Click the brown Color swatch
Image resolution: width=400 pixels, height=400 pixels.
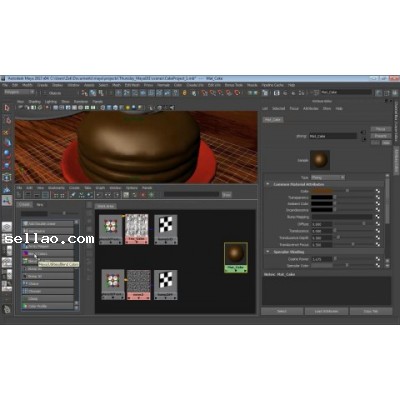[322, 191]
